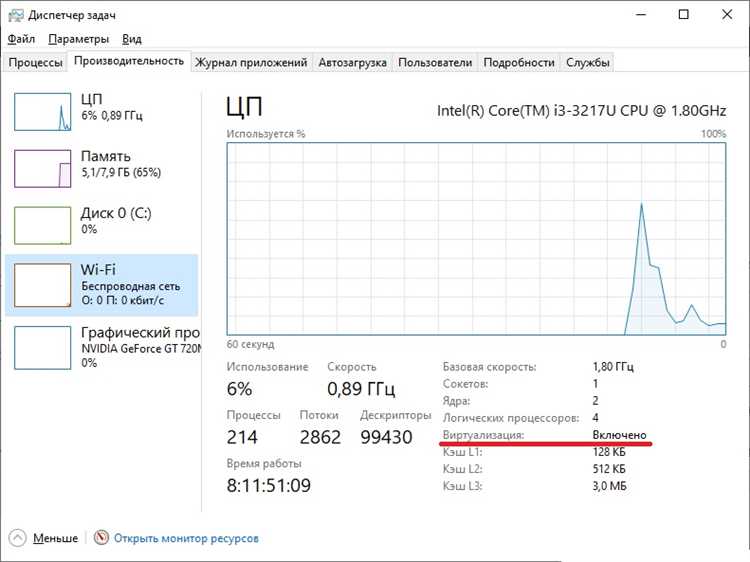Viewport: 750px width, 562px height.
Task: Click the NVIDIA GeForce GT 720M text
Action: [x=141, y=348]
